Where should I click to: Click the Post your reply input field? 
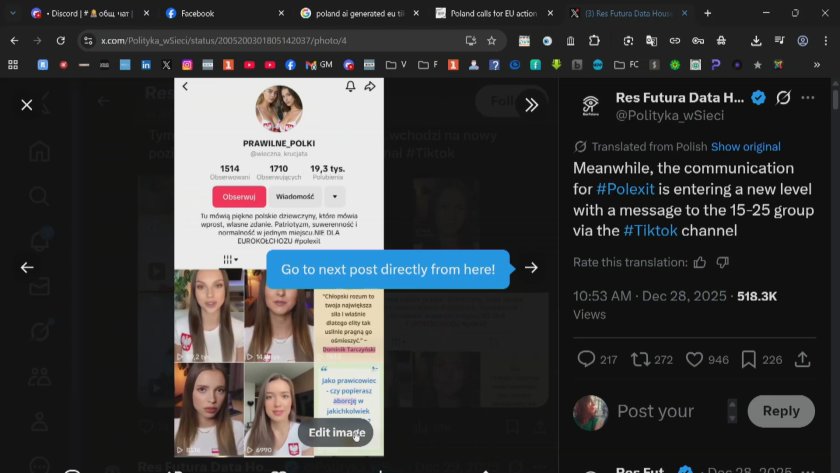pos(655,411)
